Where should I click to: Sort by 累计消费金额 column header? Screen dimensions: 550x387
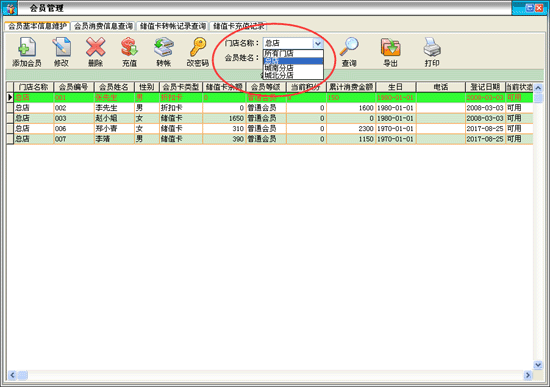351,87
